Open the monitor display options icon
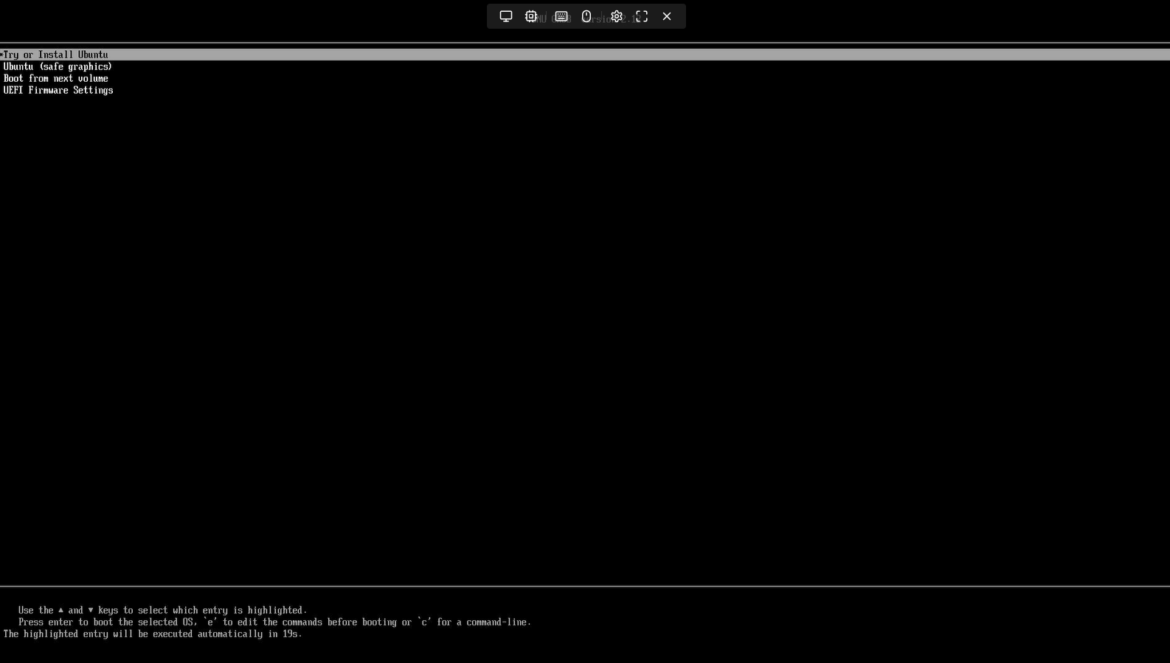This screenshot has width=1170, height=663. point(506,16)
